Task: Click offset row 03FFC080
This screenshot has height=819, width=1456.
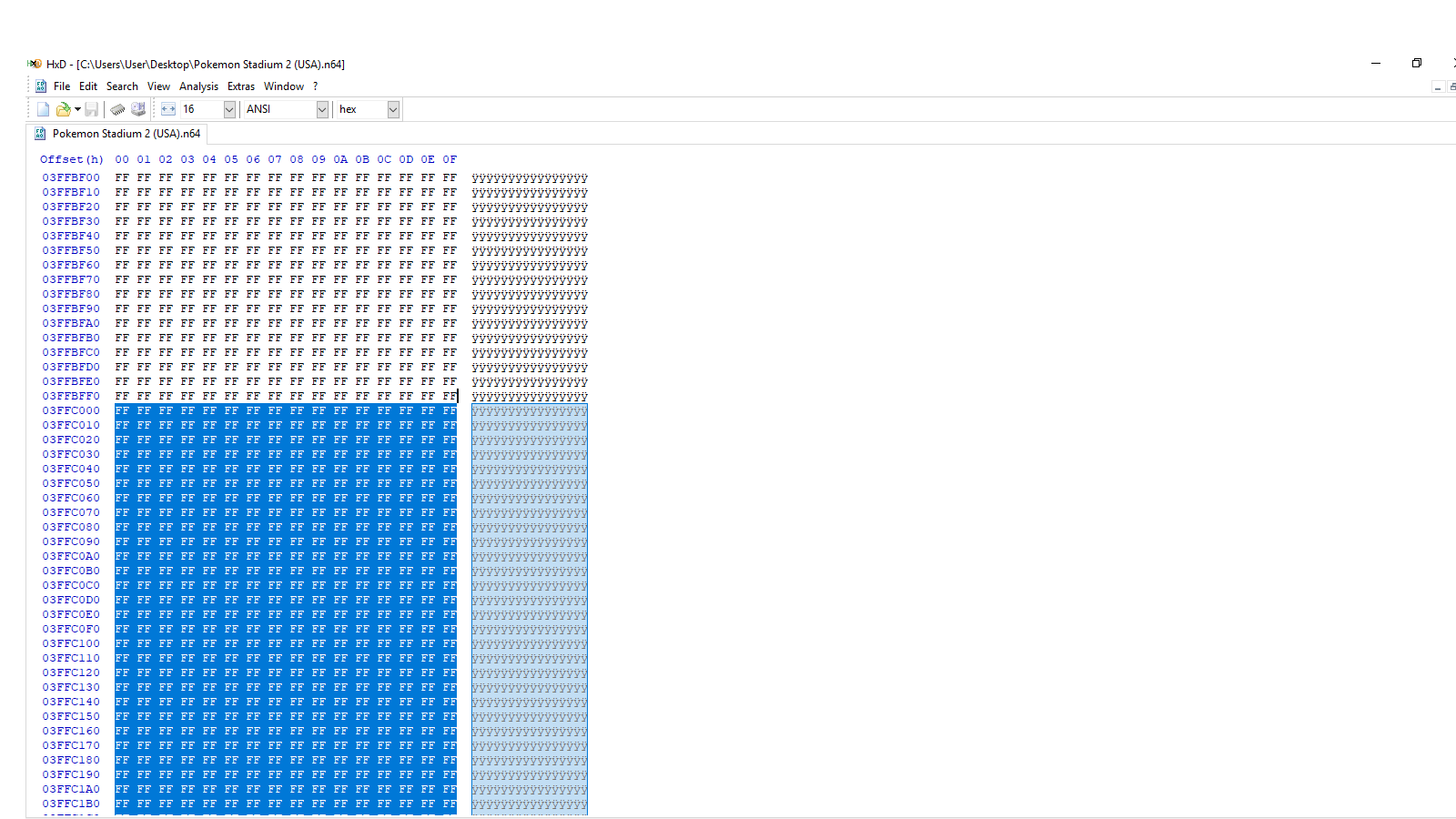Action: pyautogui.click(x=71, y=527)
